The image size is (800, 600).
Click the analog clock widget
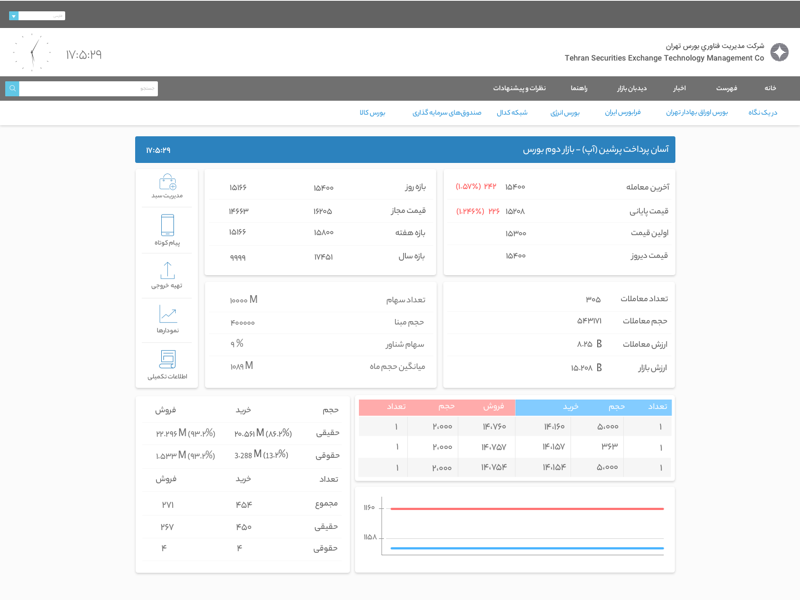click(x=32, y=53)
